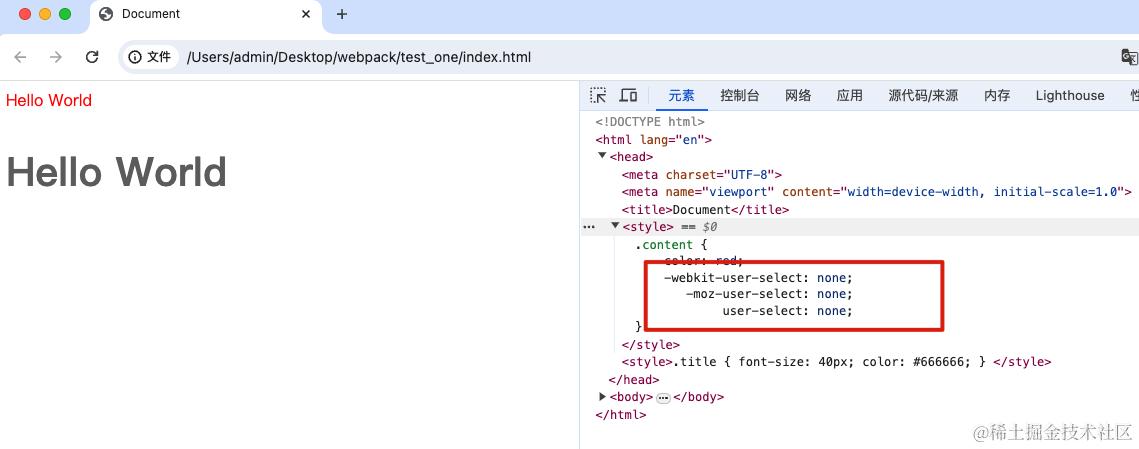Open the 网络 panel tab
The image size is (1139, 449).
coord(798,96)
